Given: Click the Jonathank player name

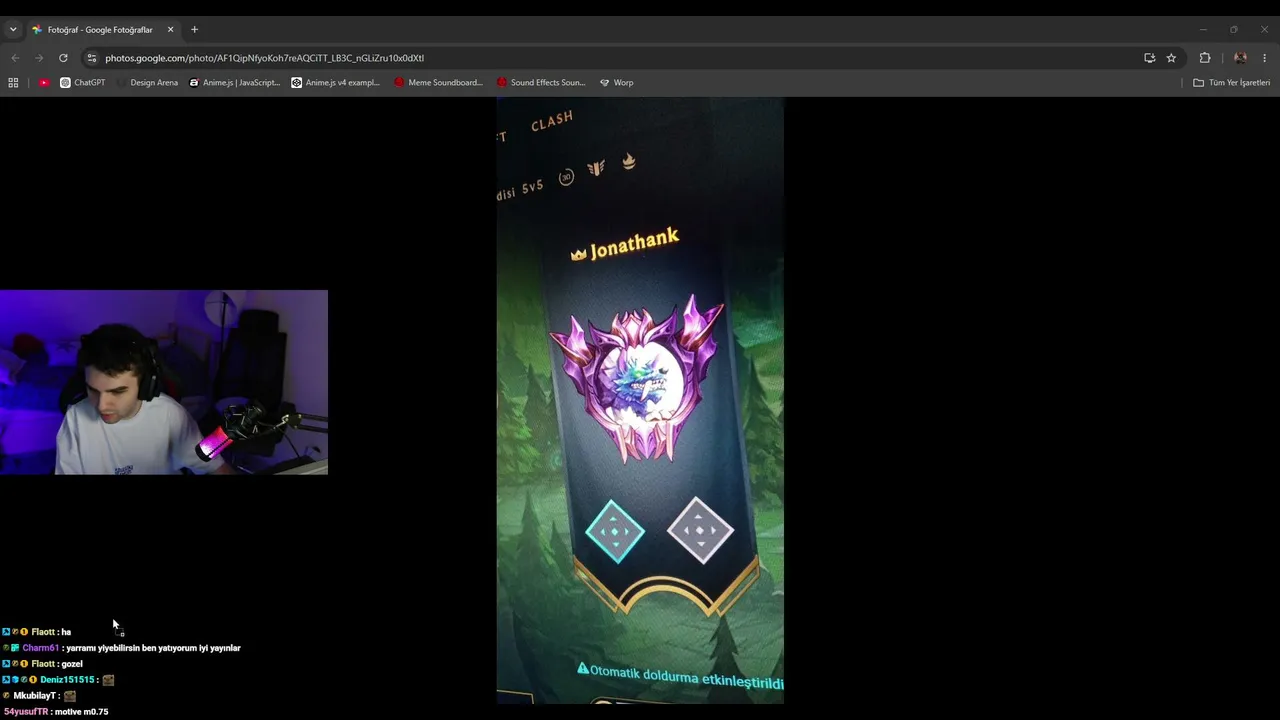Looking at the screenshot, I should (634, 244).
